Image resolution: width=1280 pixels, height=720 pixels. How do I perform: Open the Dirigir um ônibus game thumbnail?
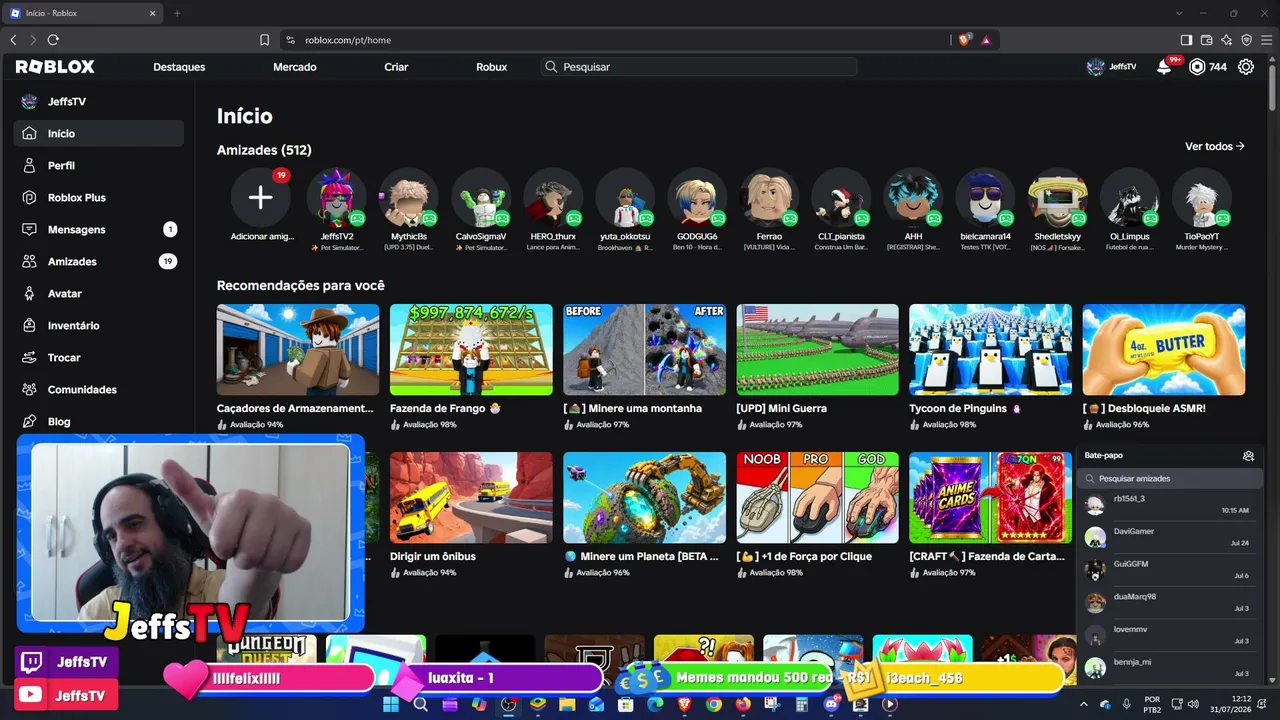click(x=471, y=498)
